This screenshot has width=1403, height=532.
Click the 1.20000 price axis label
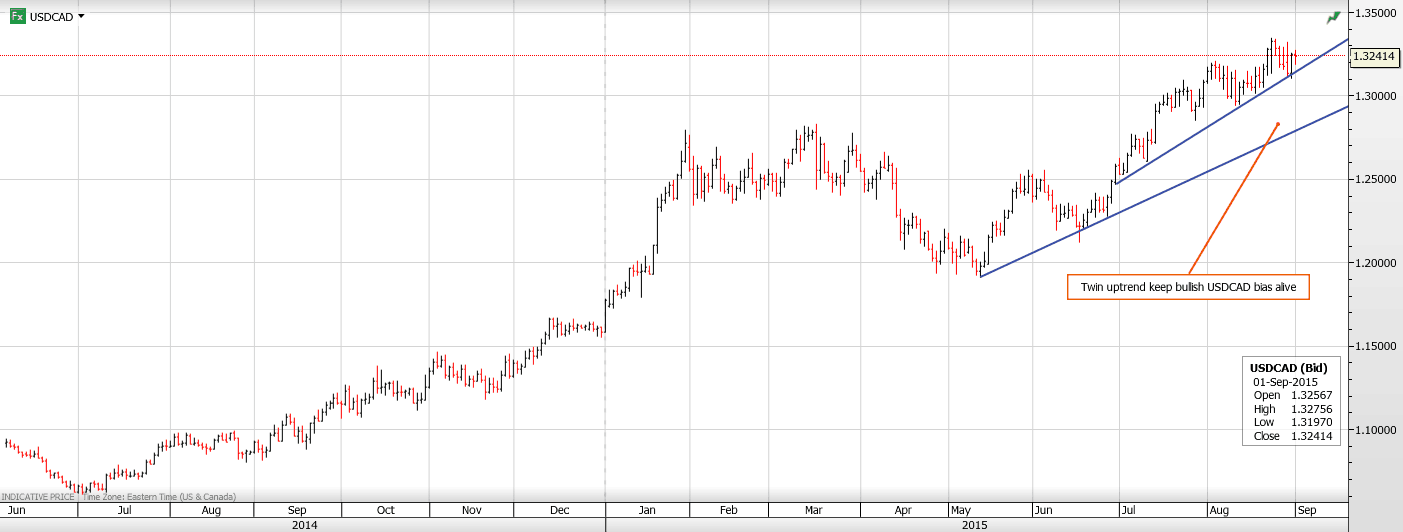point(1375,263)
